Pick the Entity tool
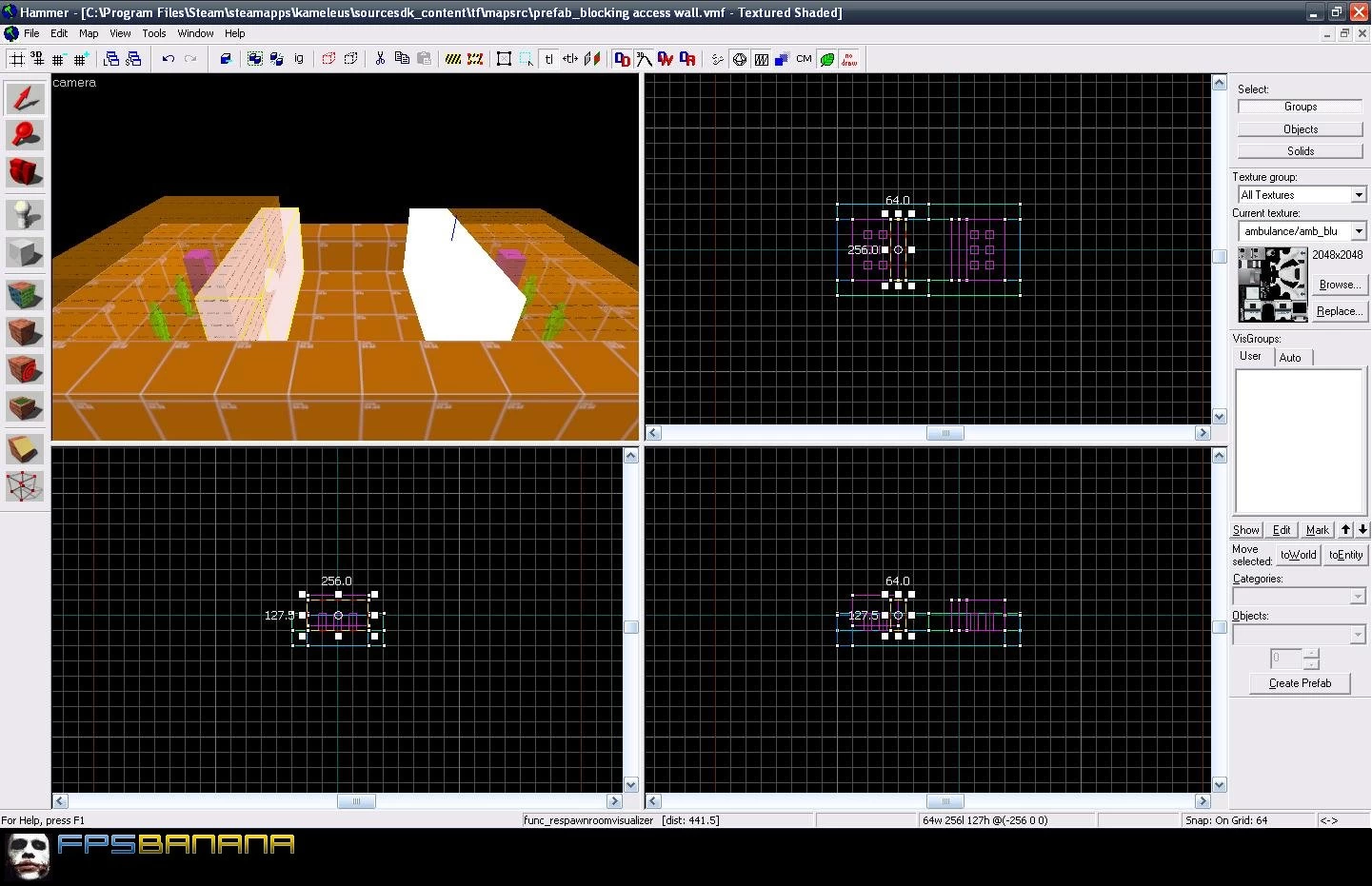This screenshot has width=1372, height=886. tap(25, 214)
